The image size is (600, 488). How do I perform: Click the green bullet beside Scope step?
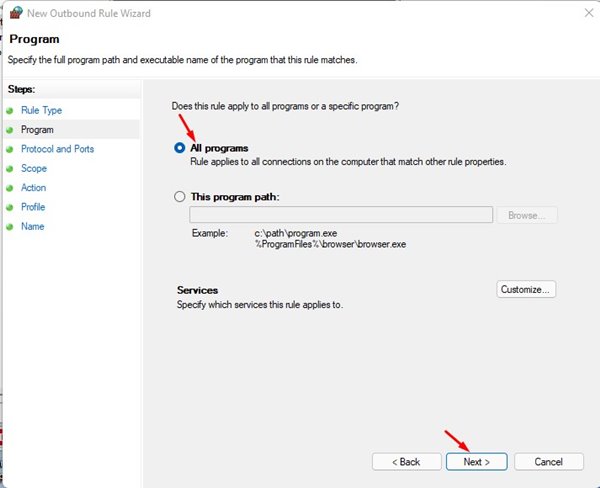[10, 169]
